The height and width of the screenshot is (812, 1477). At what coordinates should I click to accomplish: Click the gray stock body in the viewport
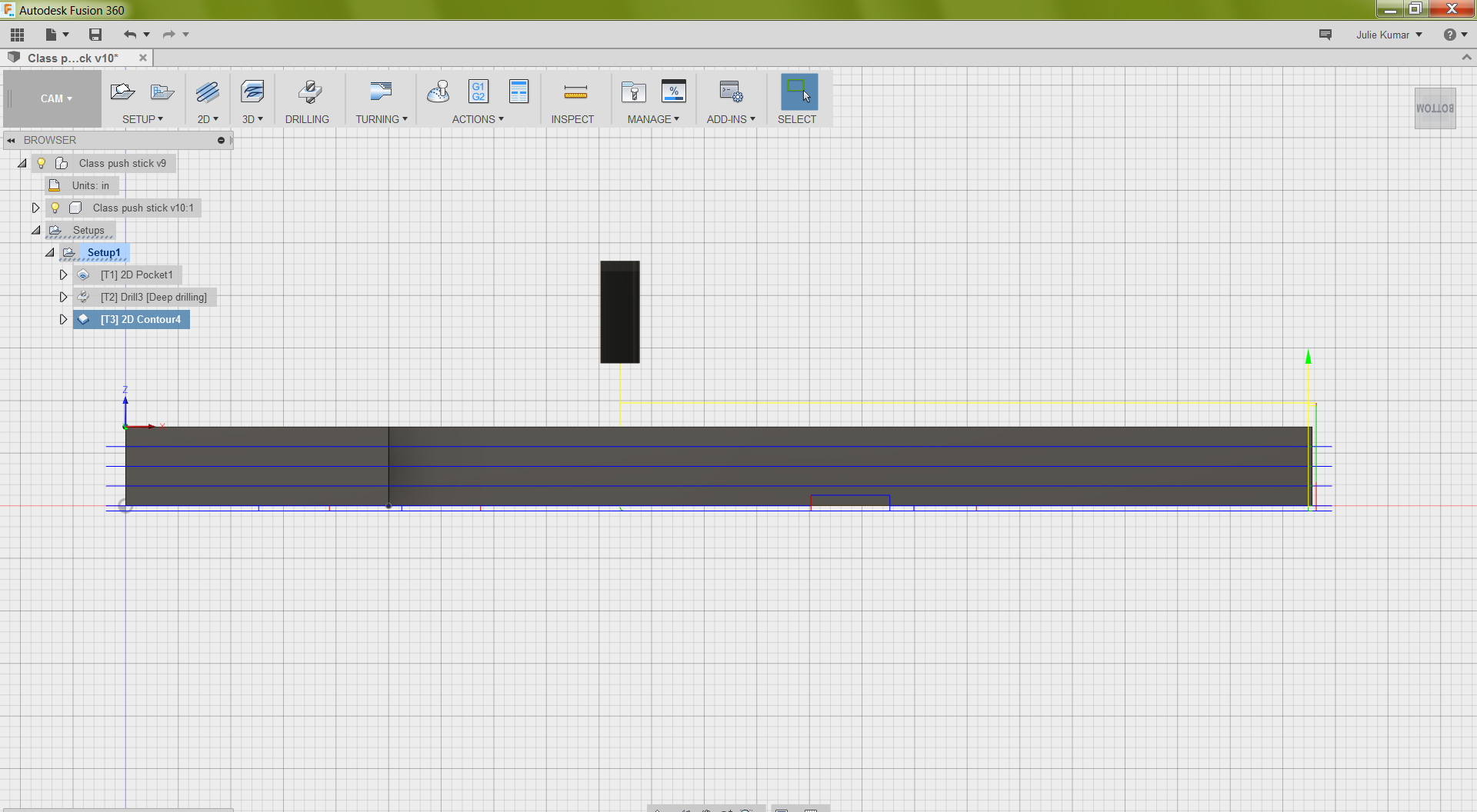coord(718,466)
